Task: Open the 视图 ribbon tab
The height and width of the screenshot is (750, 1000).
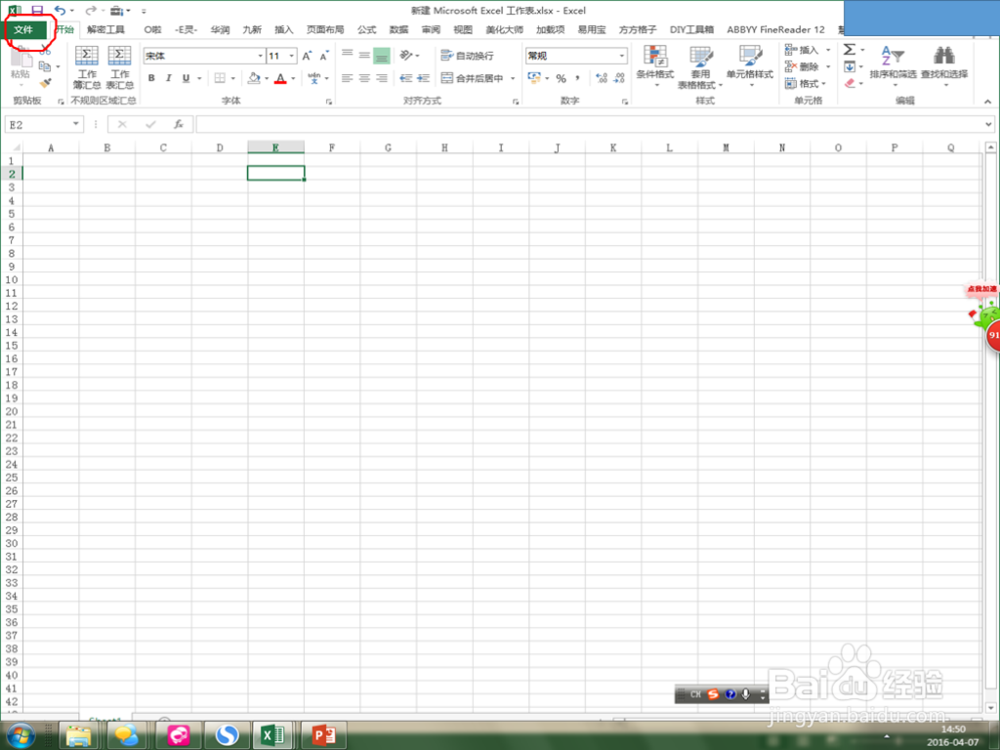Action: [462, 29]
